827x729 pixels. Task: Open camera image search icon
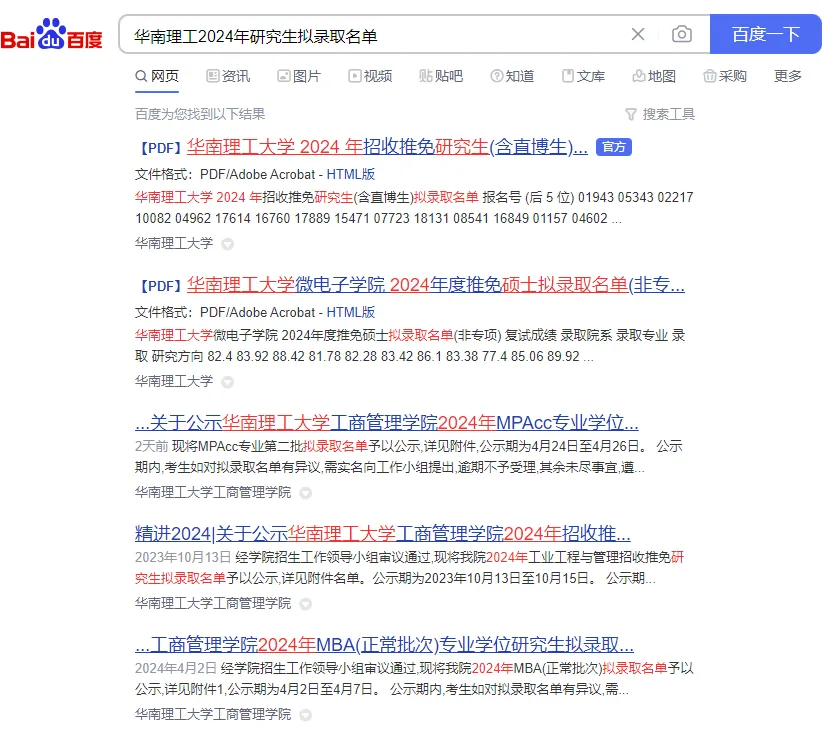click(x=681, y=34)
